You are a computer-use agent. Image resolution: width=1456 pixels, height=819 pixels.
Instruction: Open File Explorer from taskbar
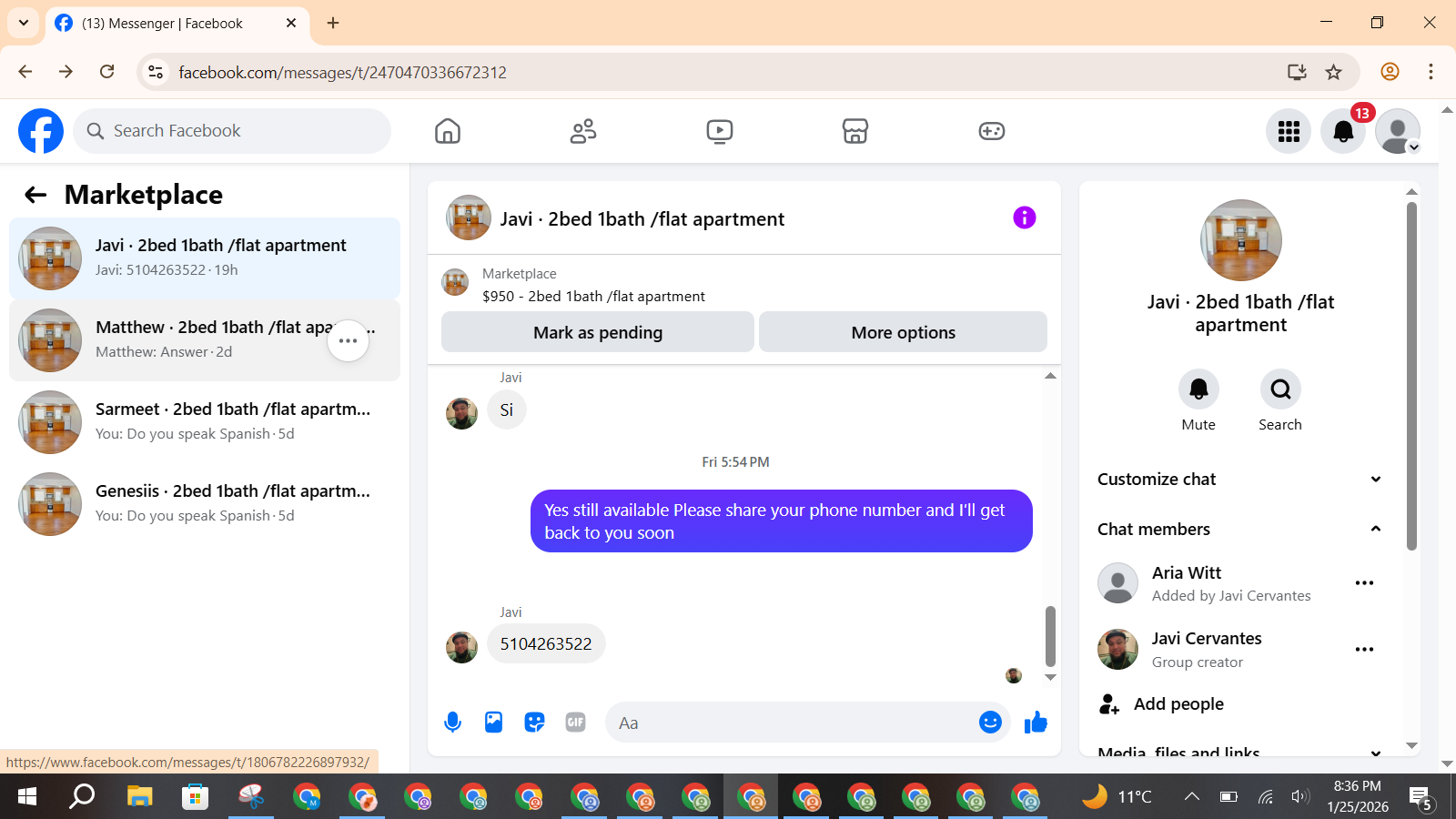click(139, 797)
